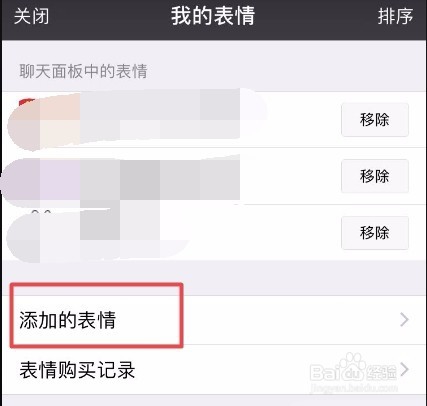Click the 聊天面板中的表情 section header
Viewport: 427px width, 406px height.
83,71
